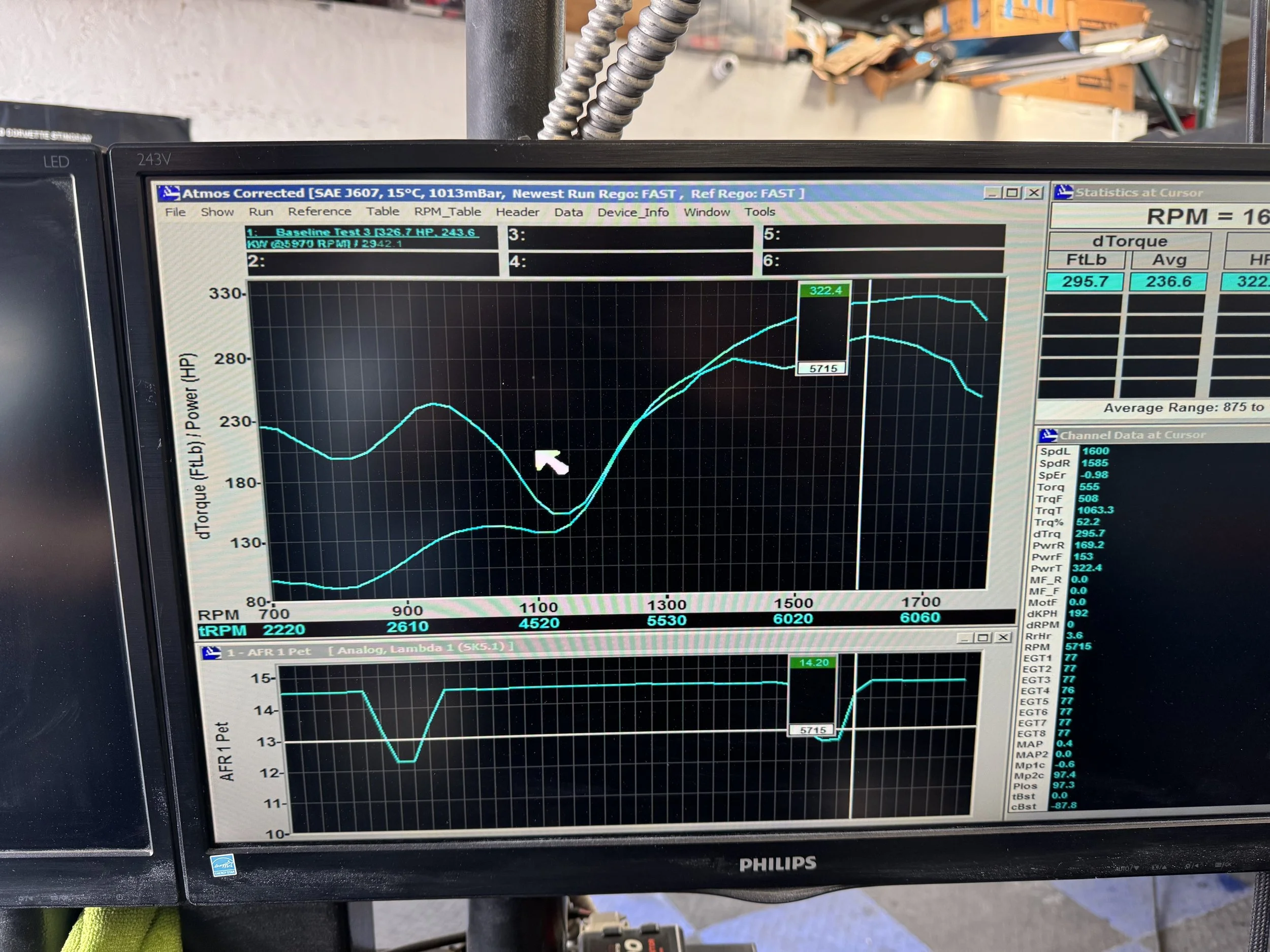Open the Run menu
This screenshot has width=1270, height=952.
tap(261, 212)
